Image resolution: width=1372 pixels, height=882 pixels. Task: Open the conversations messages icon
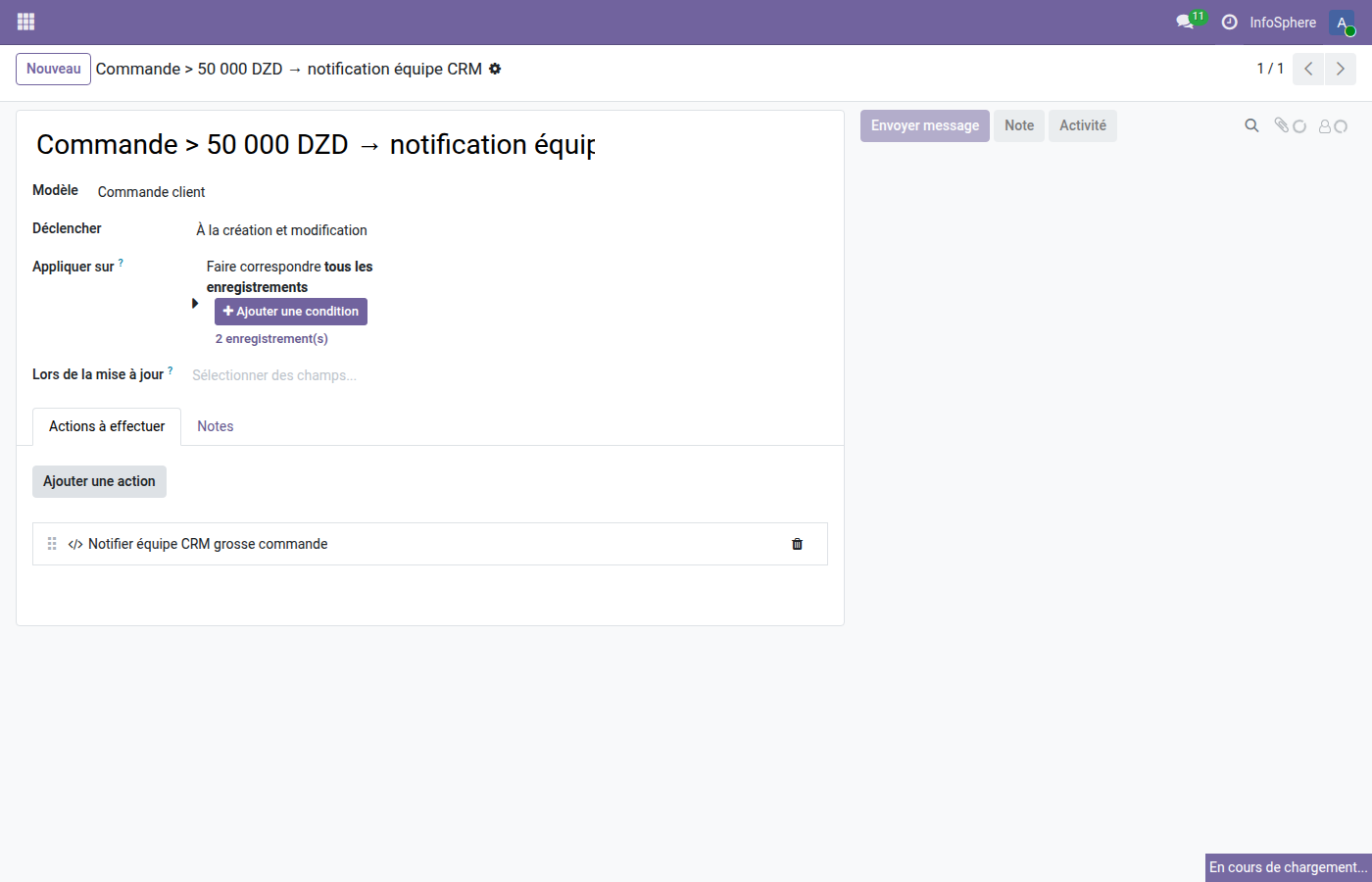(1186, 22)
